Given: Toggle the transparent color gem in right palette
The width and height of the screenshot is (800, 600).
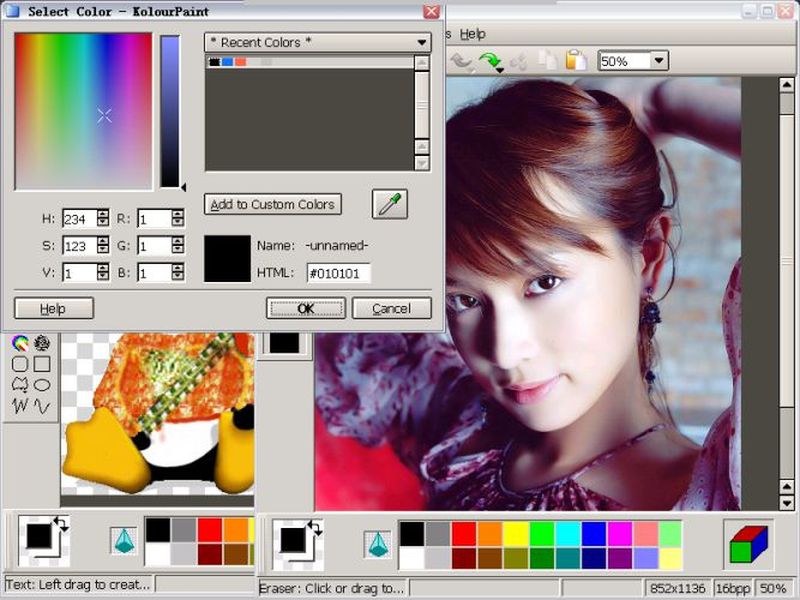Looking at the screenshot, I should [377, 543].
